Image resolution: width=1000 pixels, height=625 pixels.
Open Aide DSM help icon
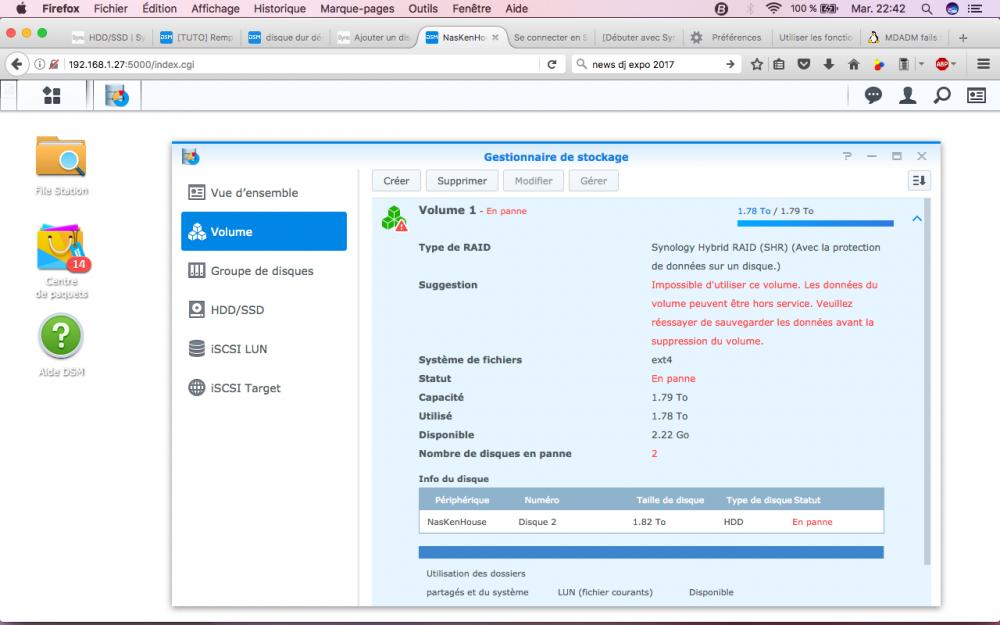click(x=61, y=345)
